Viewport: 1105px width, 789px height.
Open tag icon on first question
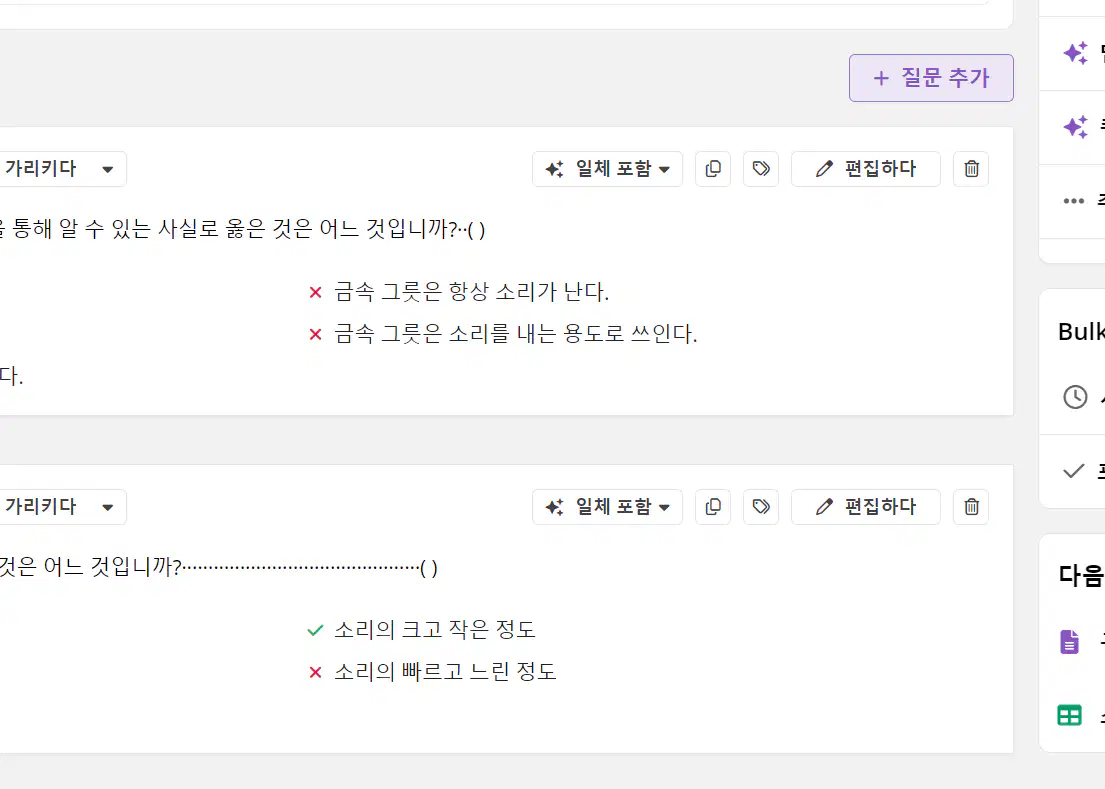coord(760,169)
